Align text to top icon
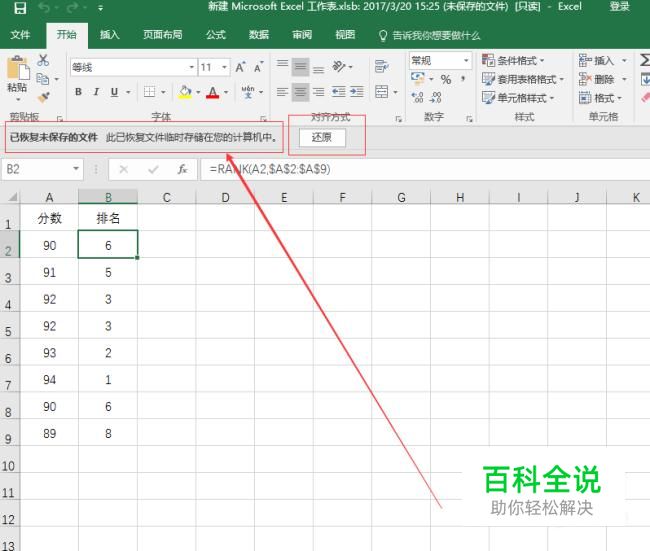 coord(282,66)
